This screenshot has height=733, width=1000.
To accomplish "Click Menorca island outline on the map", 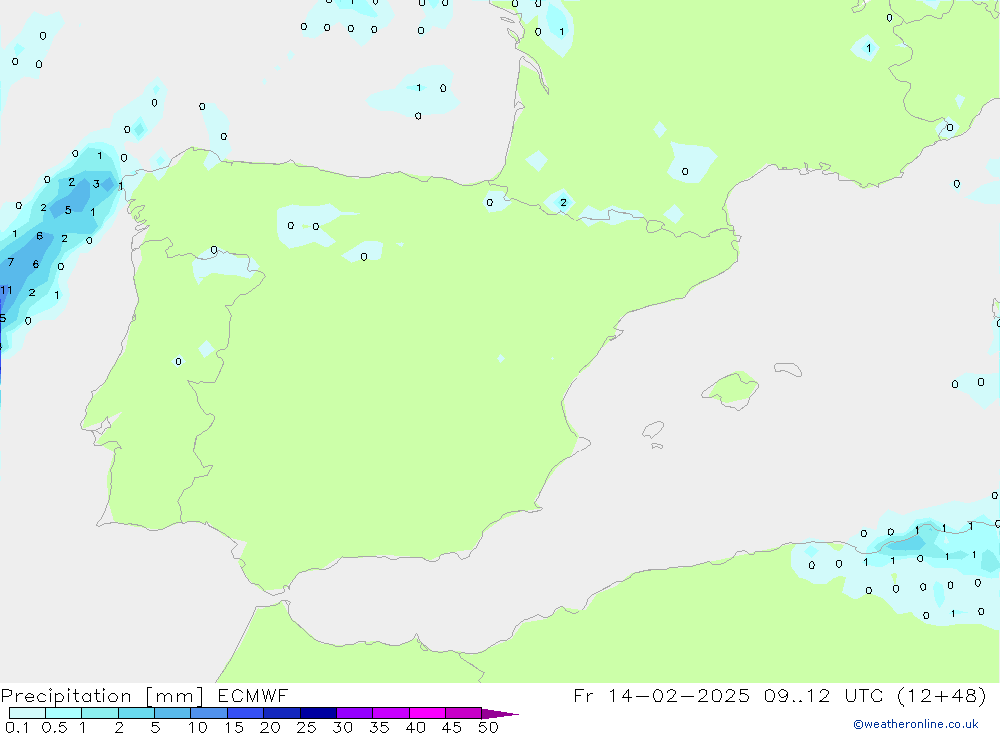I will [788, 369].
